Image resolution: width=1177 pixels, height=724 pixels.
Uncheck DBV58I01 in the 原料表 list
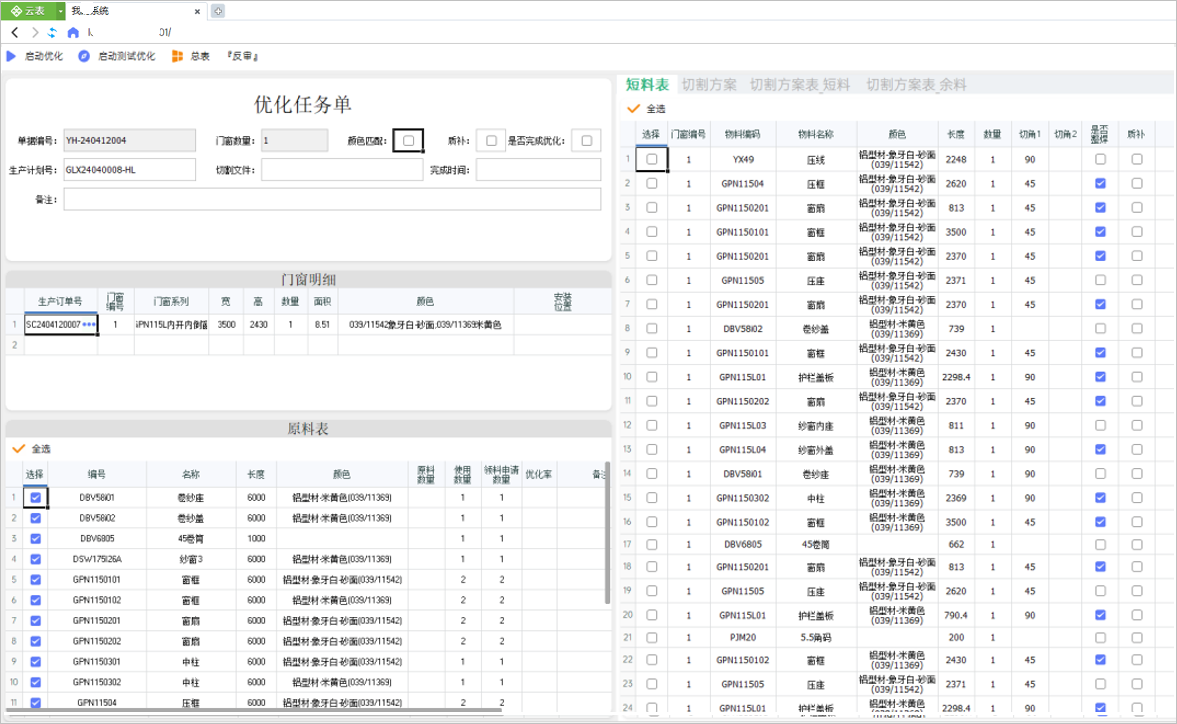[35, 497]
